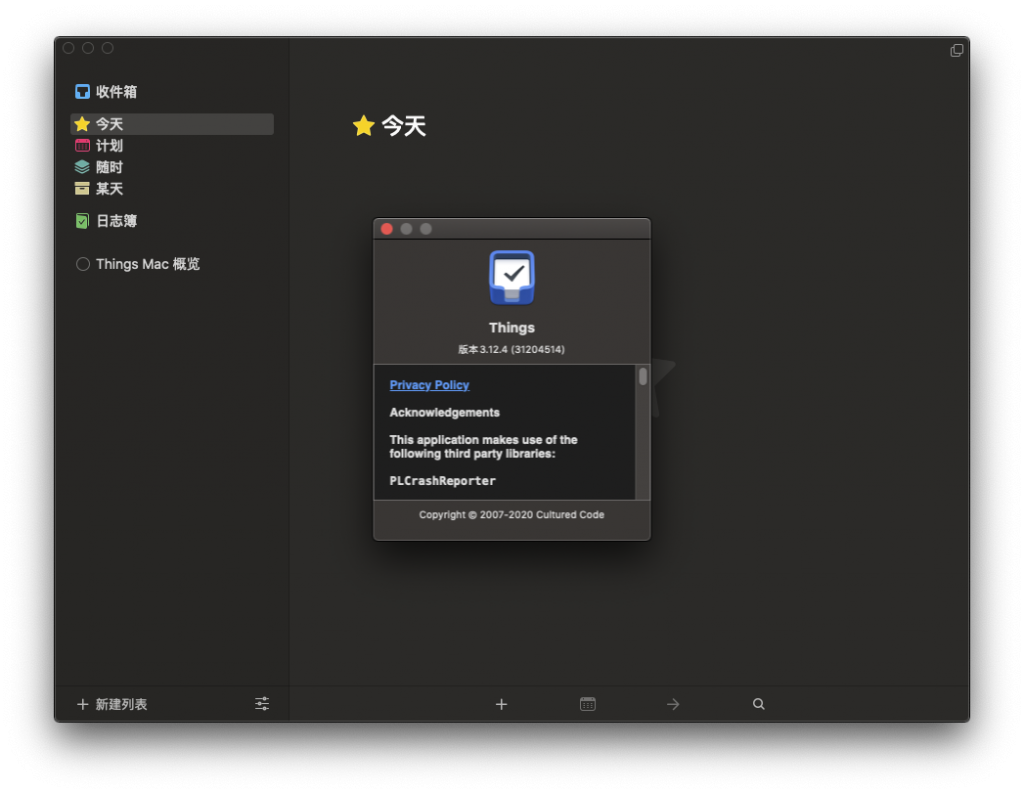Open sidebar filter settings sliders icon
This screenshot has width=1024, height=794.
click(262, 703)
